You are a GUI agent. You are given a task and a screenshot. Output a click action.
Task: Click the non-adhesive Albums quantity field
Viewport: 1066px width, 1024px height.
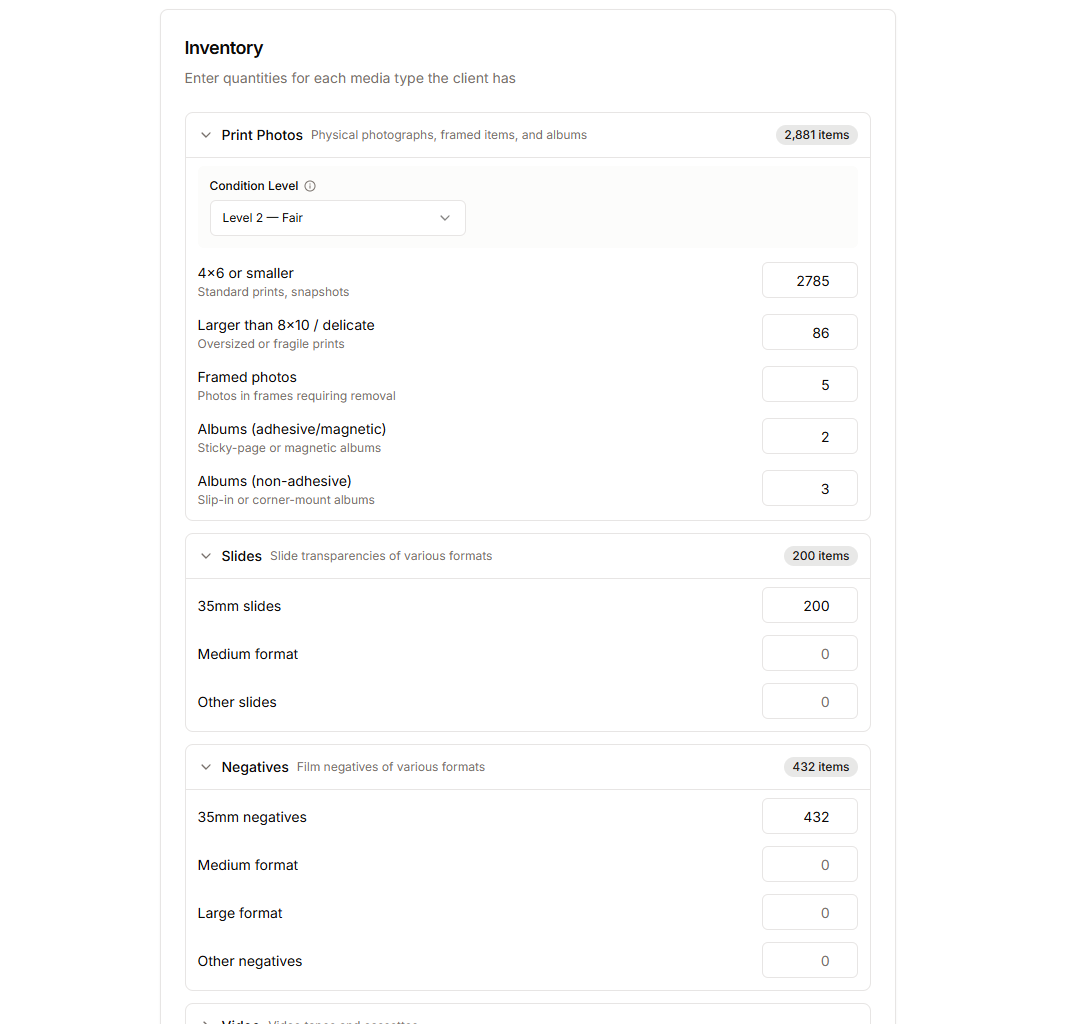coord(809,489)
